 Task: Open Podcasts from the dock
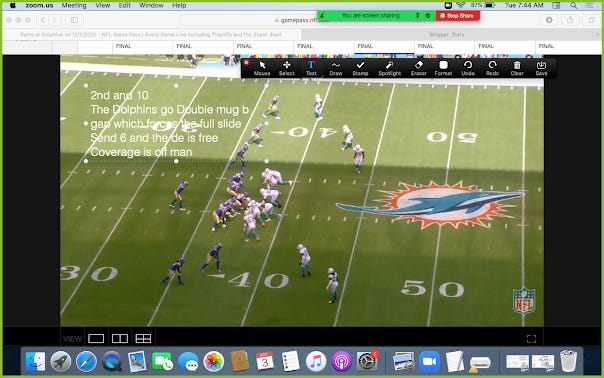[341, 361]
